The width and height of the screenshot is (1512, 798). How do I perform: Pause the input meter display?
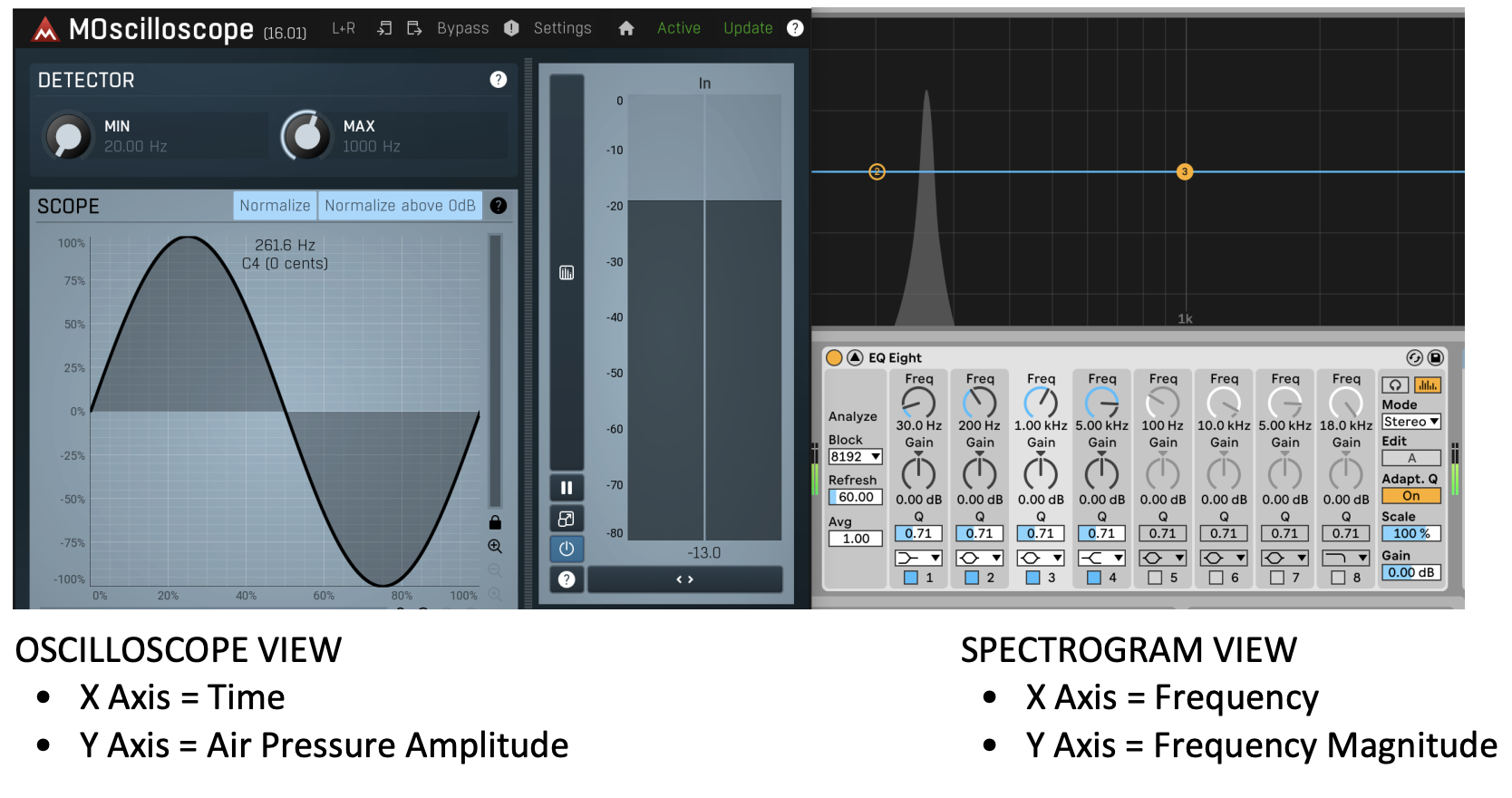pos(567,488)
